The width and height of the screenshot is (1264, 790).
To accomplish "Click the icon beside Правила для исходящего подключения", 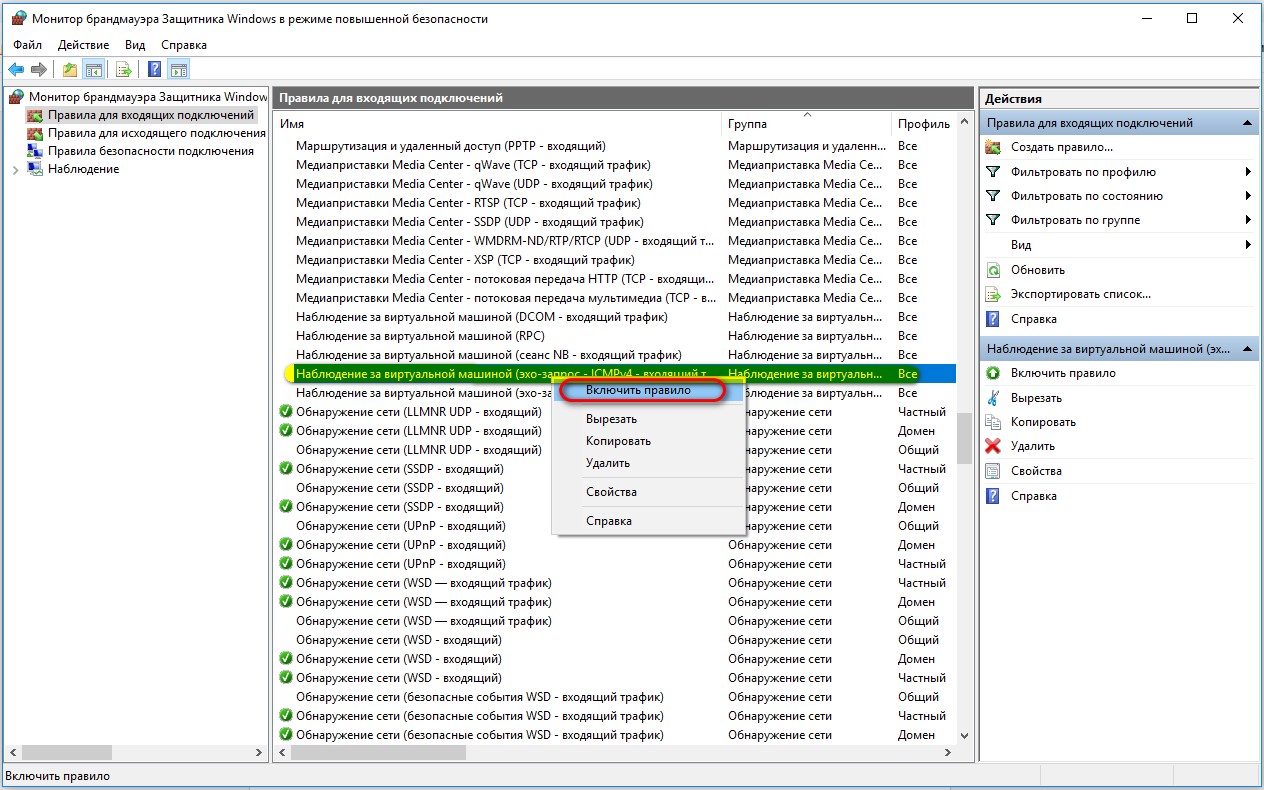I will click(37, 133).
